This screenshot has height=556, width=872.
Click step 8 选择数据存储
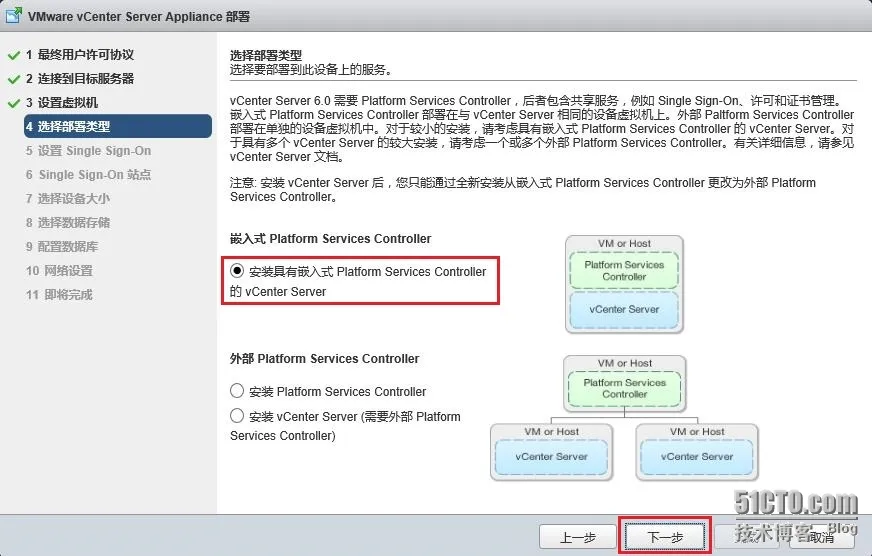tap(68, 222)
